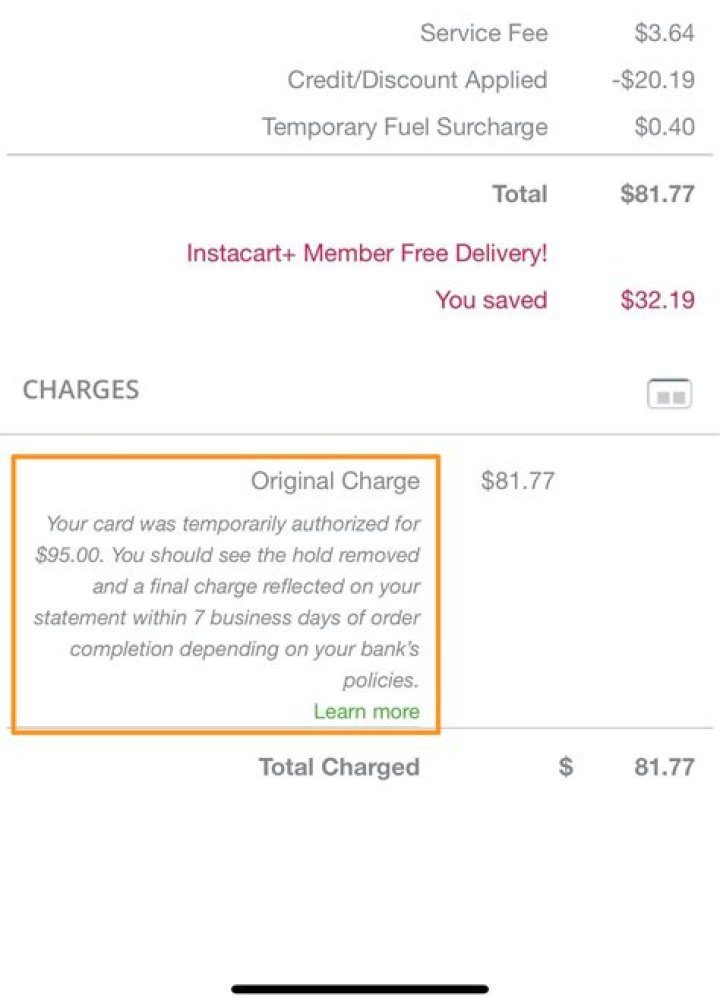
Task: Tap the 81.77 Total Charged value
Action: [x=664, y=767]
